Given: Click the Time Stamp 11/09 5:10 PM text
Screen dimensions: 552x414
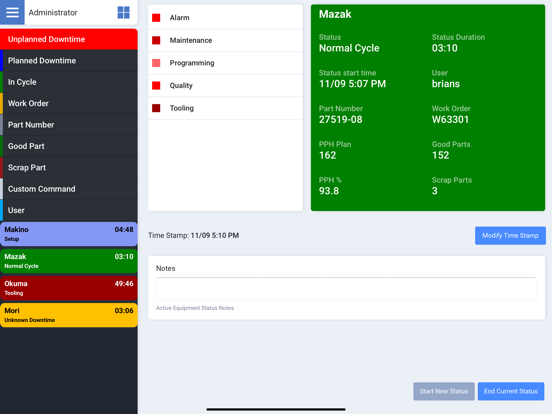Looking at the screenshot, I should 194,236.
